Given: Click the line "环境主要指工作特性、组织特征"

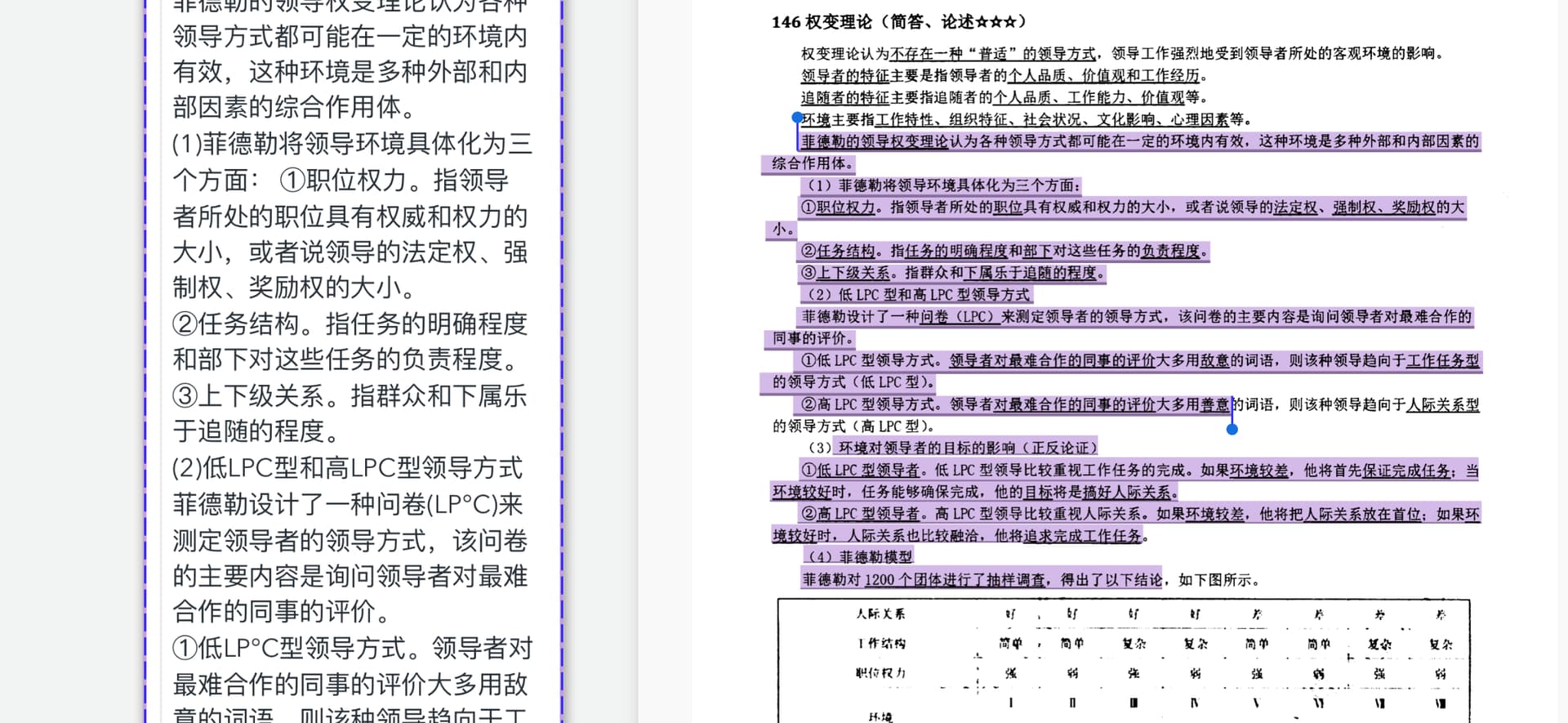Looking at the screenshot, I should tap(1027, 119).
